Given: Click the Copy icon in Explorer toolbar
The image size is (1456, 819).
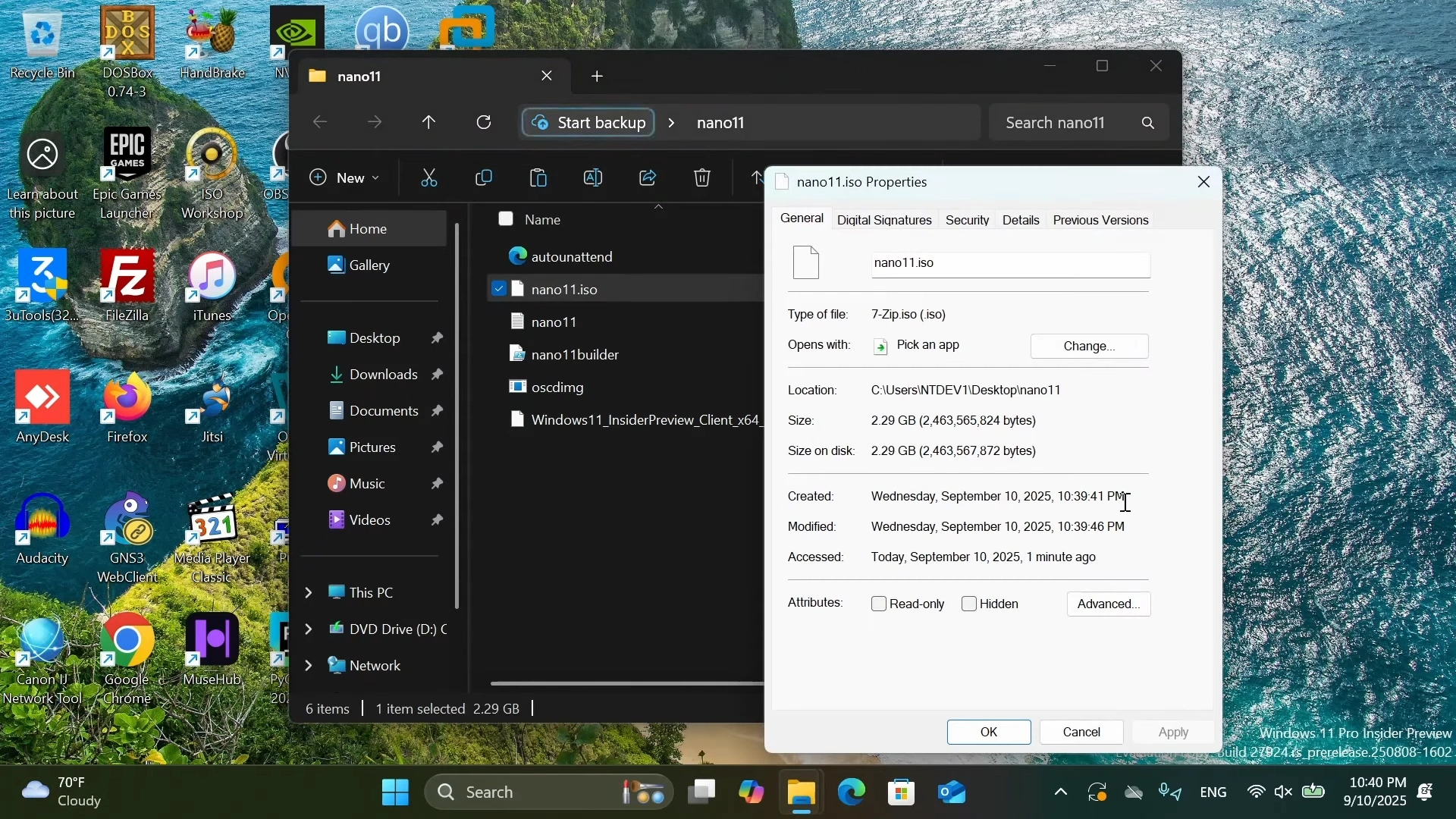Looking at the screenshot, I should pyautogui.click(x=484, y=178).
